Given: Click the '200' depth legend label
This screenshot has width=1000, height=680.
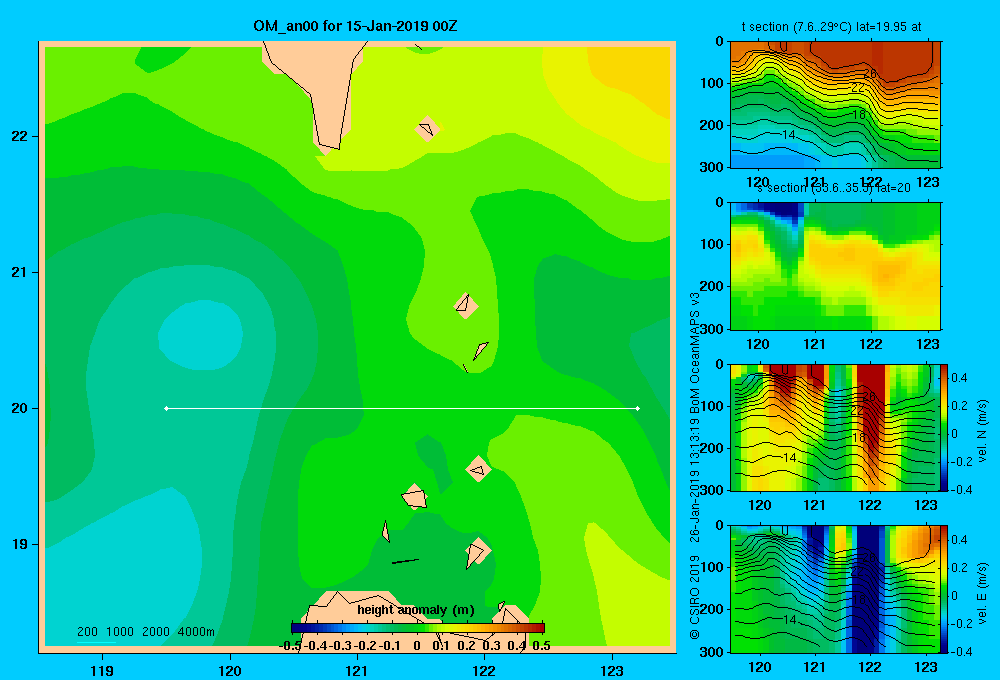Looking at the screenshot, I should click(x=87, y=632).
